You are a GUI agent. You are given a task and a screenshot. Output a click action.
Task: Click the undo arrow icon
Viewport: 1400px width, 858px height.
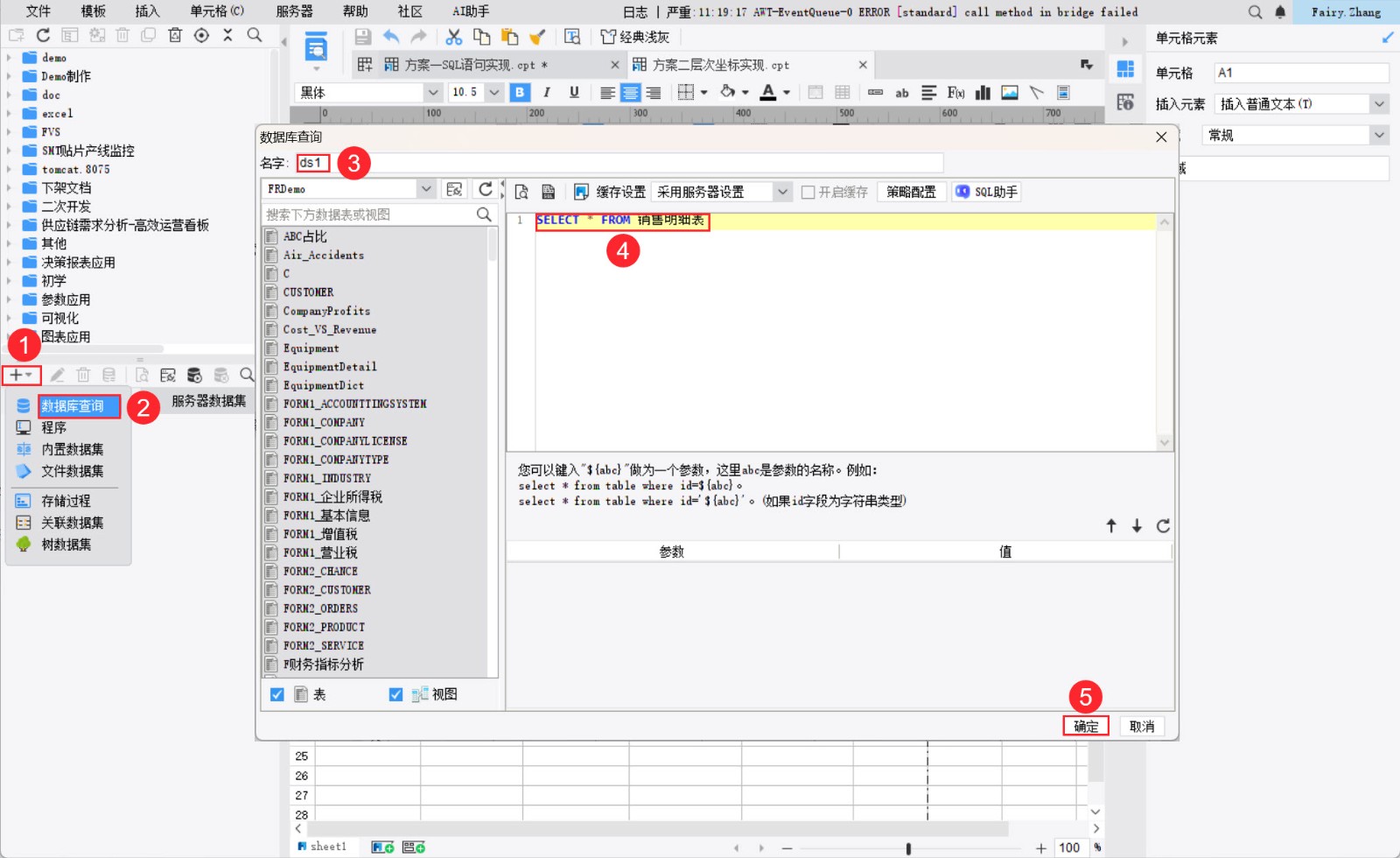391,37
